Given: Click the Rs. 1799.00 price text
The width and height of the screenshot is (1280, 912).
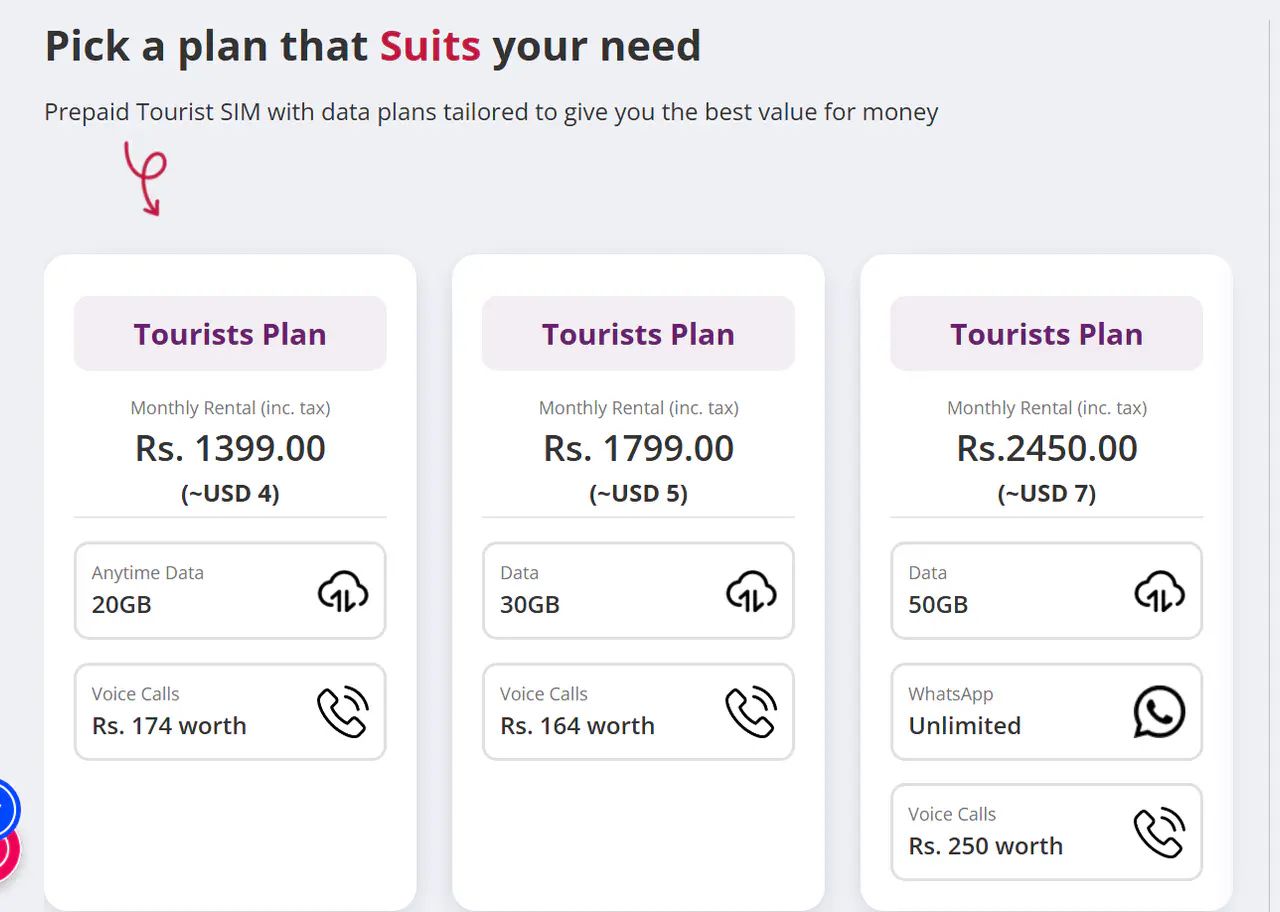Looking at the screenshot, I should pyautogui.click(x=638, y=449).
